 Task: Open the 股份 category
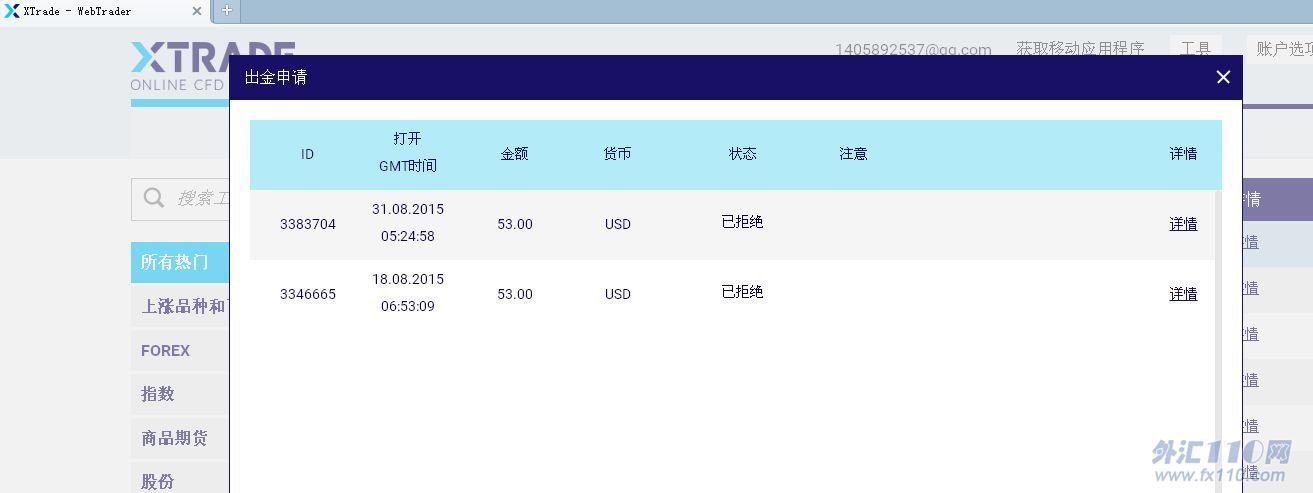click(x=158, y=481)
